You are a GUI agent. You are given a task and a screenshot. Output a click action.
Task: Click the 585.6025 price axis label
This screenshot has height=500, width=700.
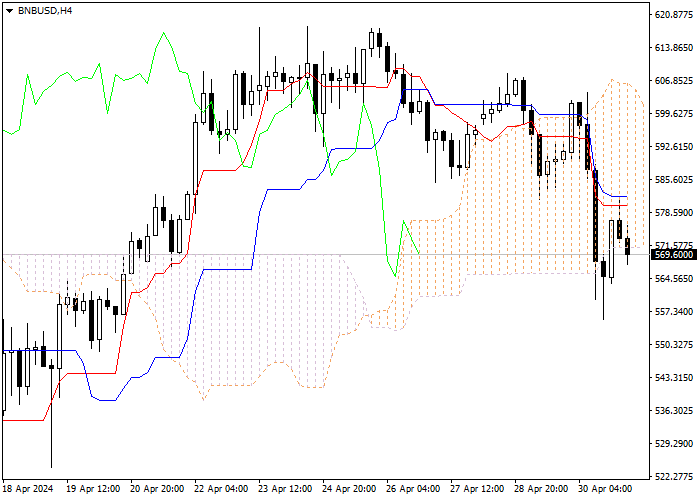coord(674,180)
